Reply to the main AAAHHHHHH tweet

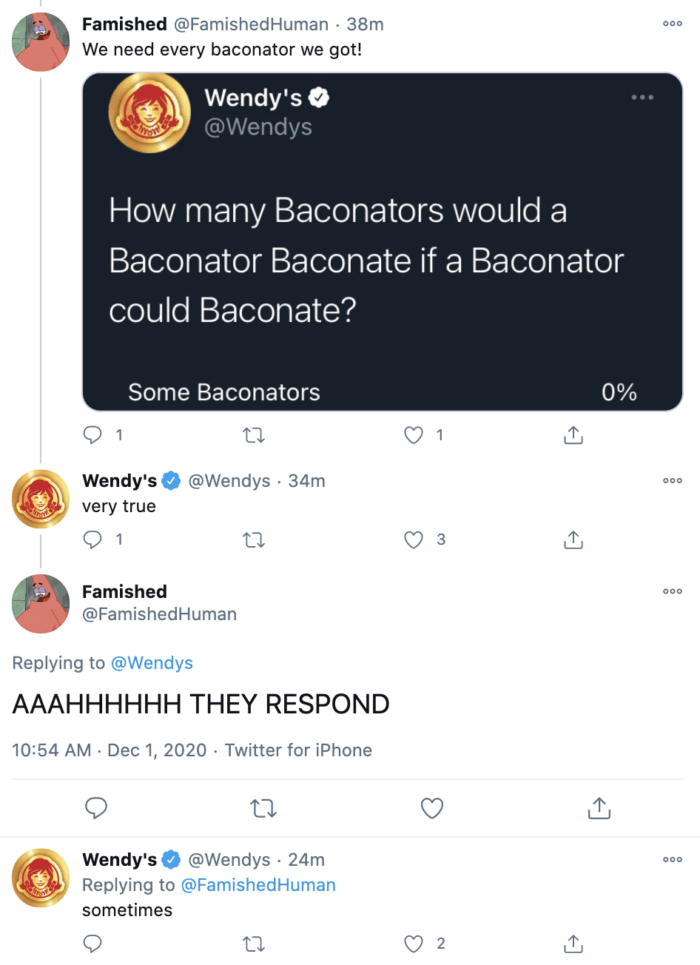[x=96, y=808]
